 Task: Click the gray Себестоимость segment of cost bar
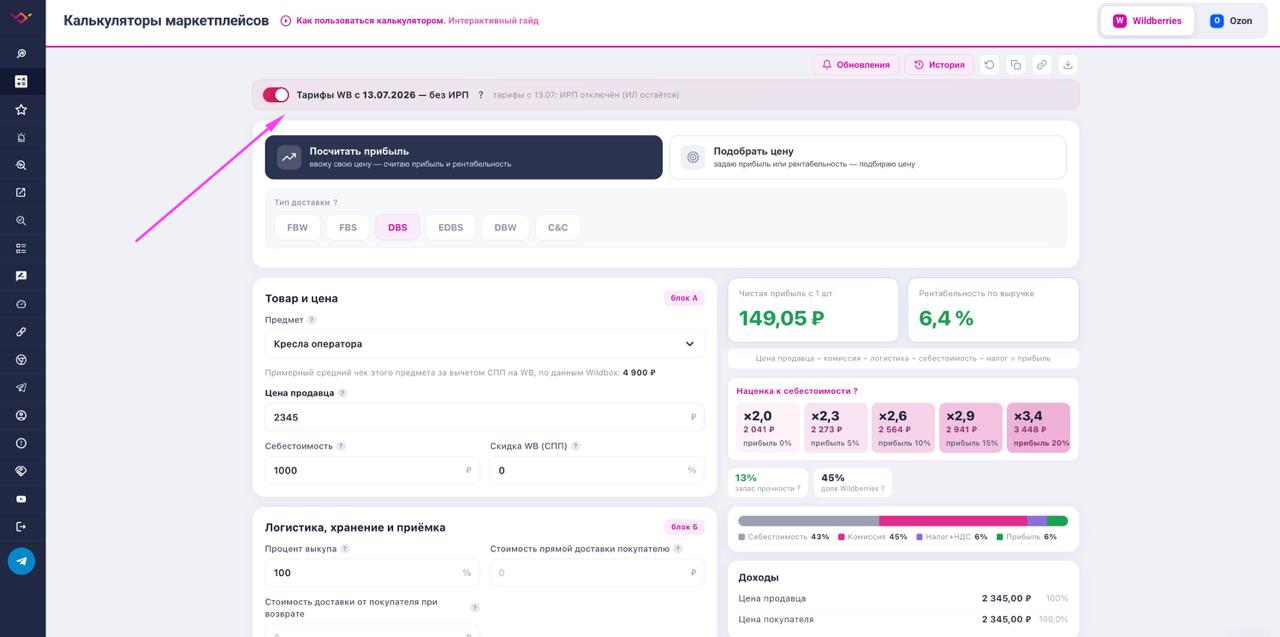tap(808, 521)
